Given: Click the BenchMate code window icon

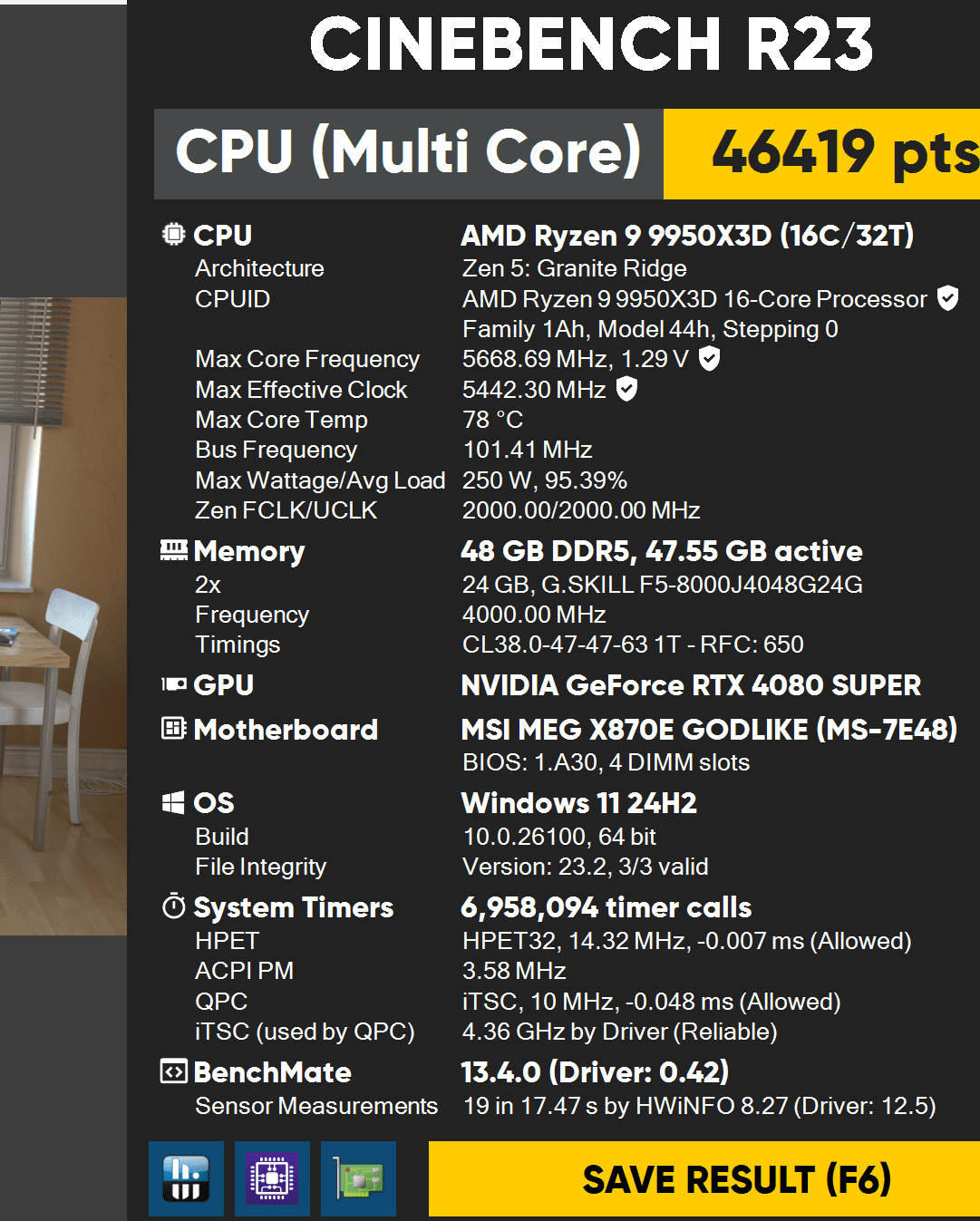Looking at the screenshot, I should click(173, 1071).
